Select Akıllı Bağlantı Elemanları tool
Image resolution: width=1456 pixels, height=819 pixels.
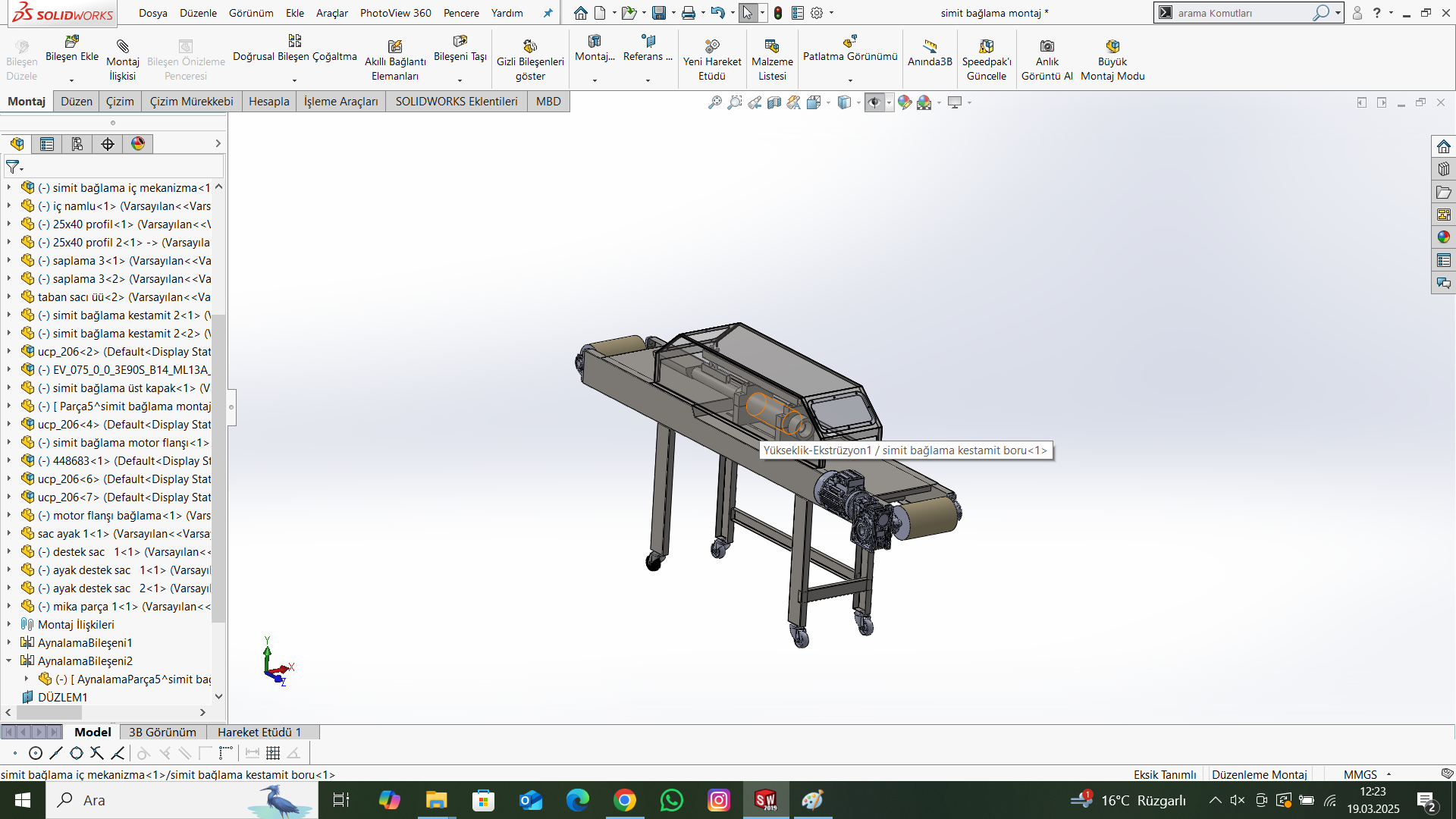(x=394, y=47)
